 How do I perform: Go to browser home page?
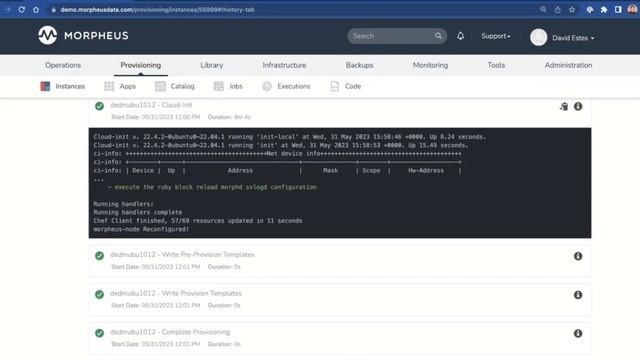pyautogui.click(x=36, y=9)
